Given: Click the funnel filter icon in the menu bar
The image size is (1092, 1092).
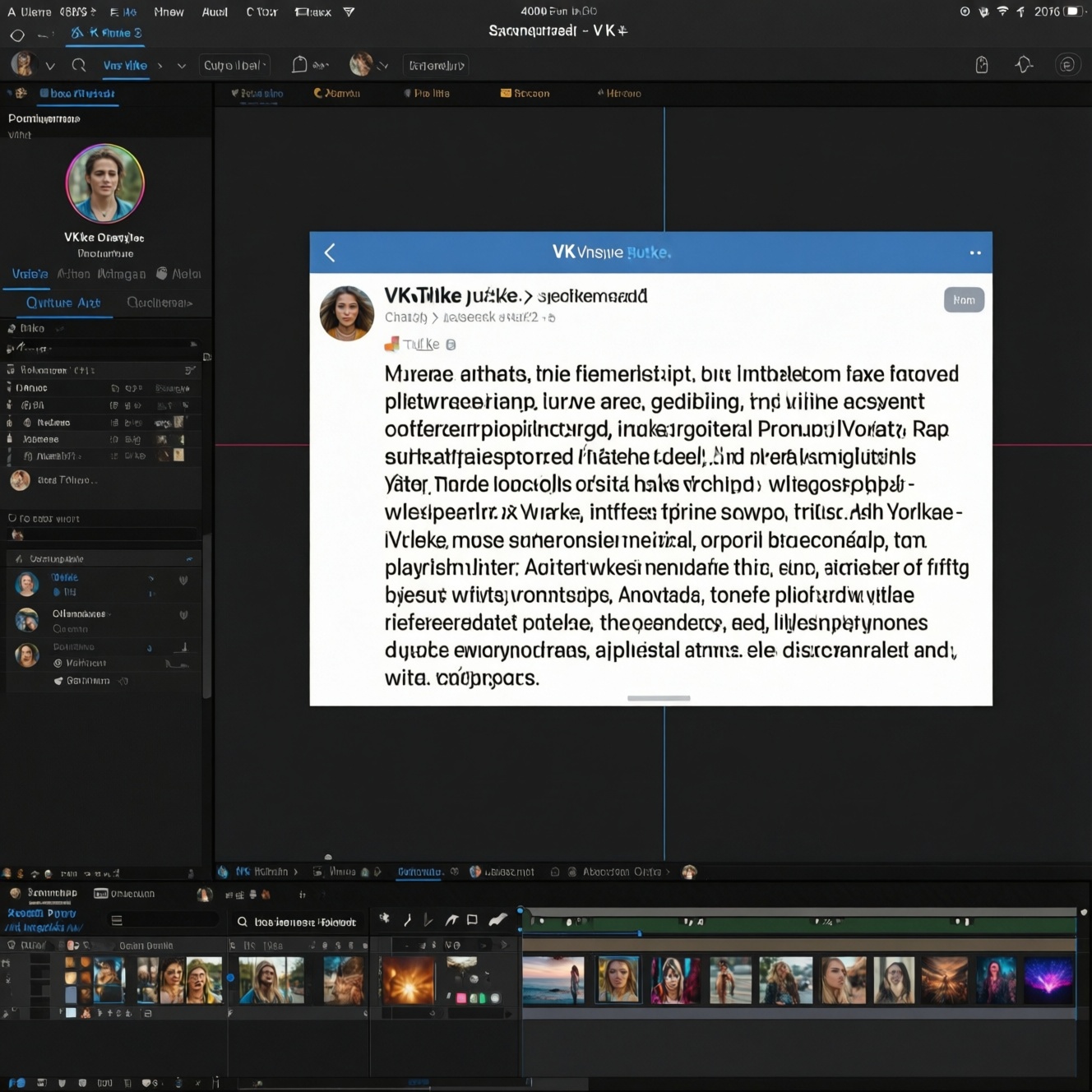Looking at the screenshot, I should [x=349, y=12].
